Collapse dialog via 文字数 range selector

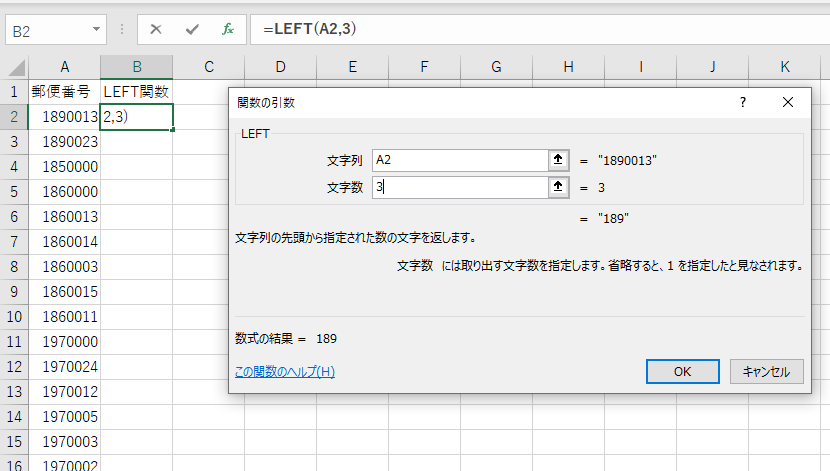[558, 187]
